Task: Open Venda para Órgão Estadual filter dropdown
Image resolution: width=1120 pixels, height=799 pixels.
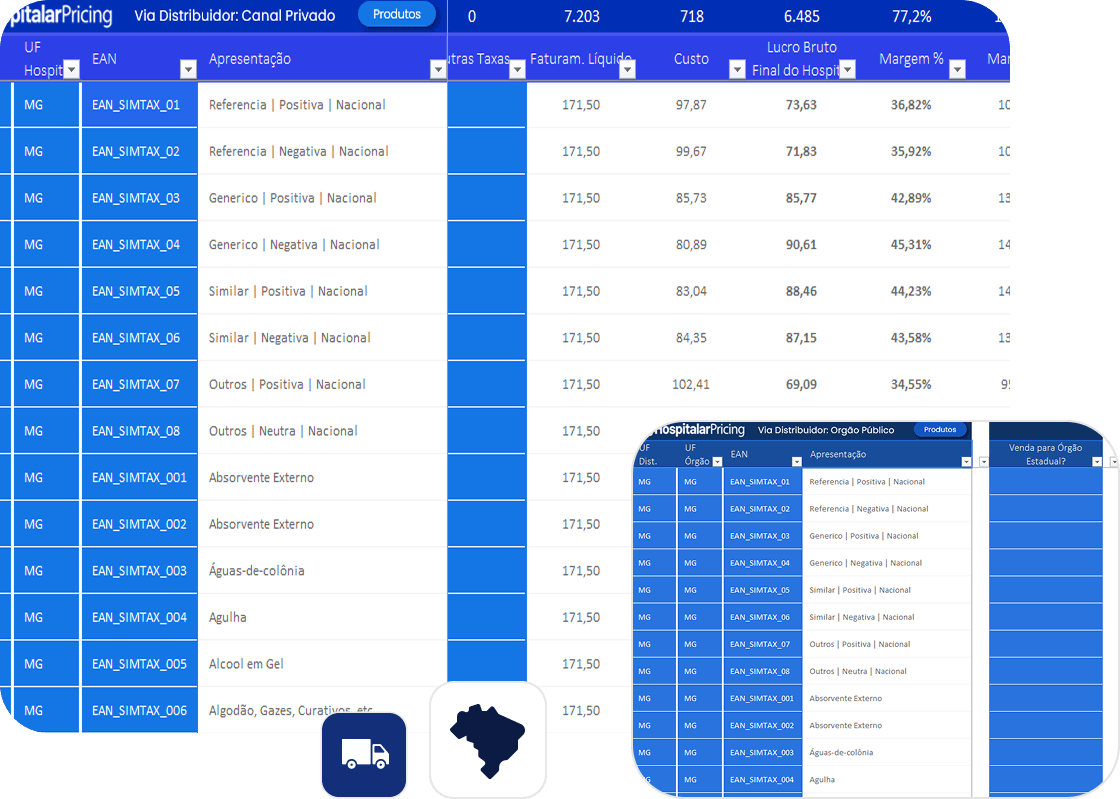Action: pos(1097,462)
